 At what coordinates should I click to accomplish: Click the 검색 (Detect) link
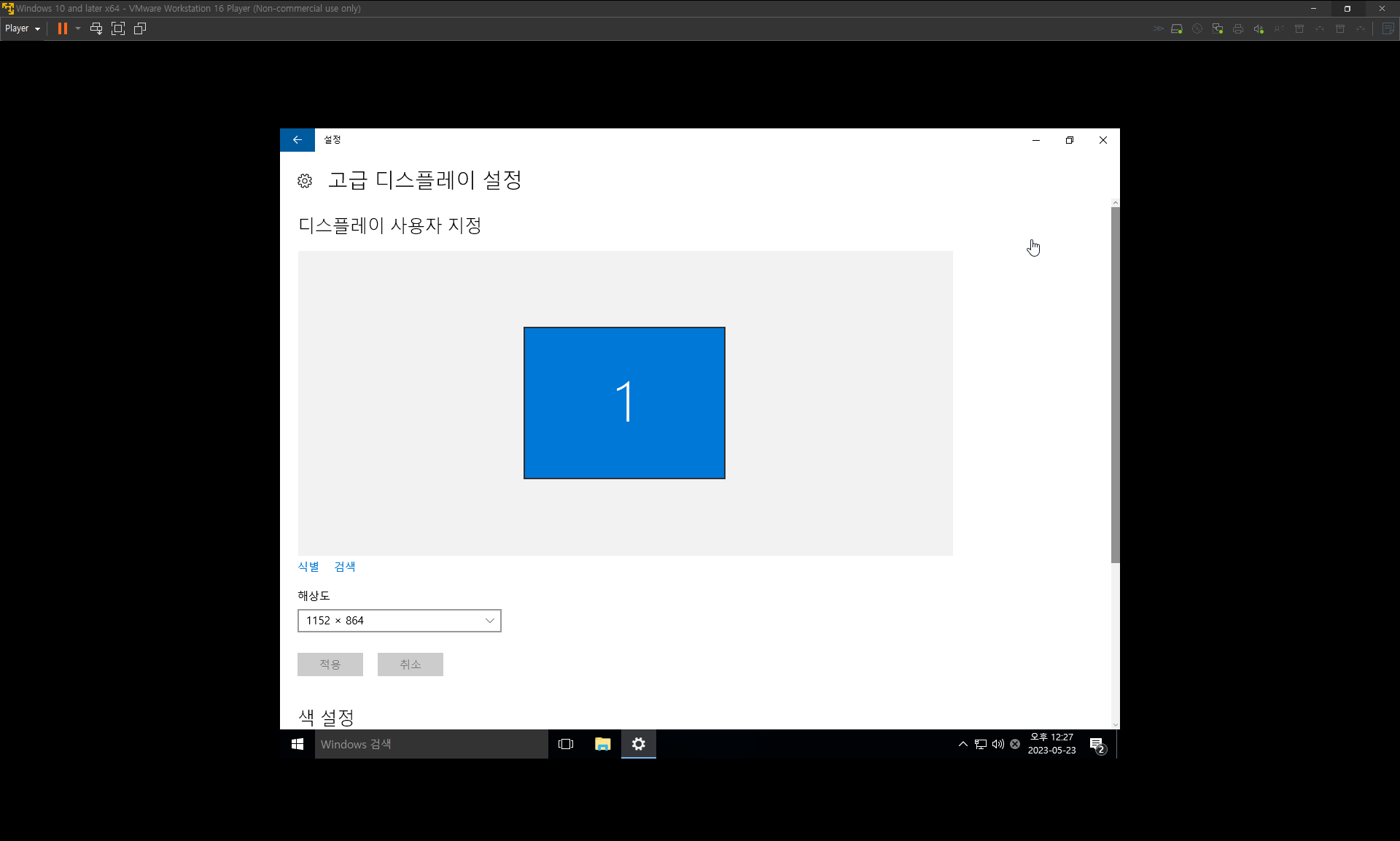pos(345,567)
